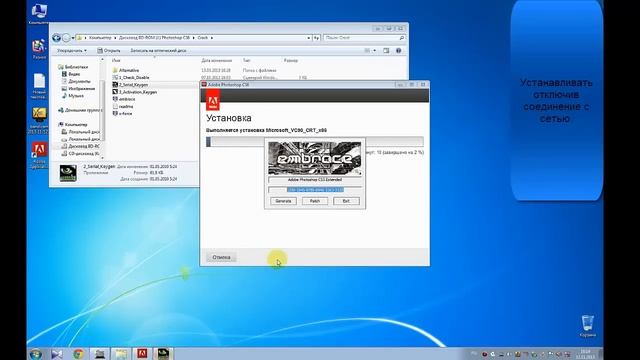Select Дисковод BD-ROM breadcrumb in address bar

pos(154,38)
